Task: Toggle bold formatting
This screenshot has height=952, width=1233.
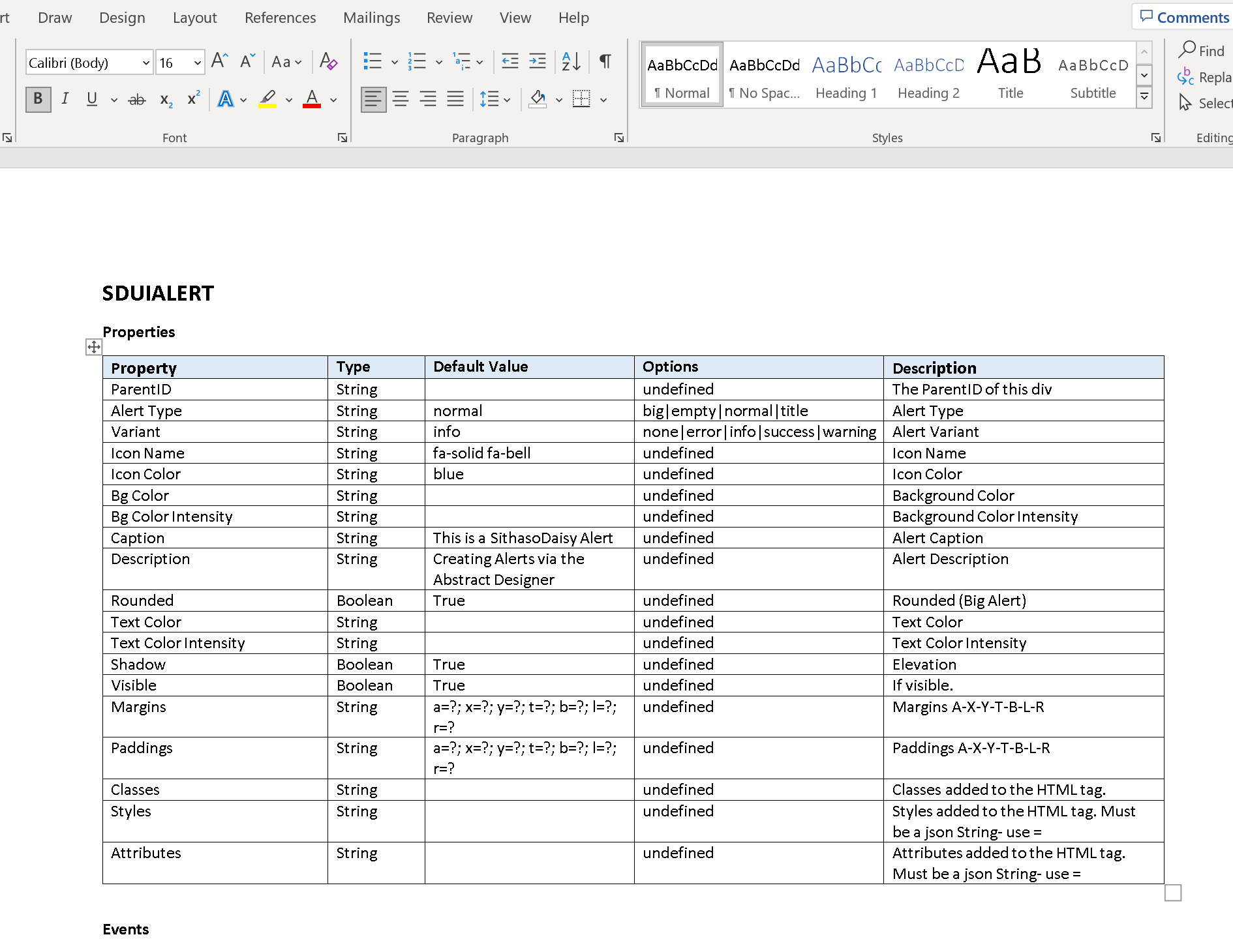Action: [x=38, y=99]
